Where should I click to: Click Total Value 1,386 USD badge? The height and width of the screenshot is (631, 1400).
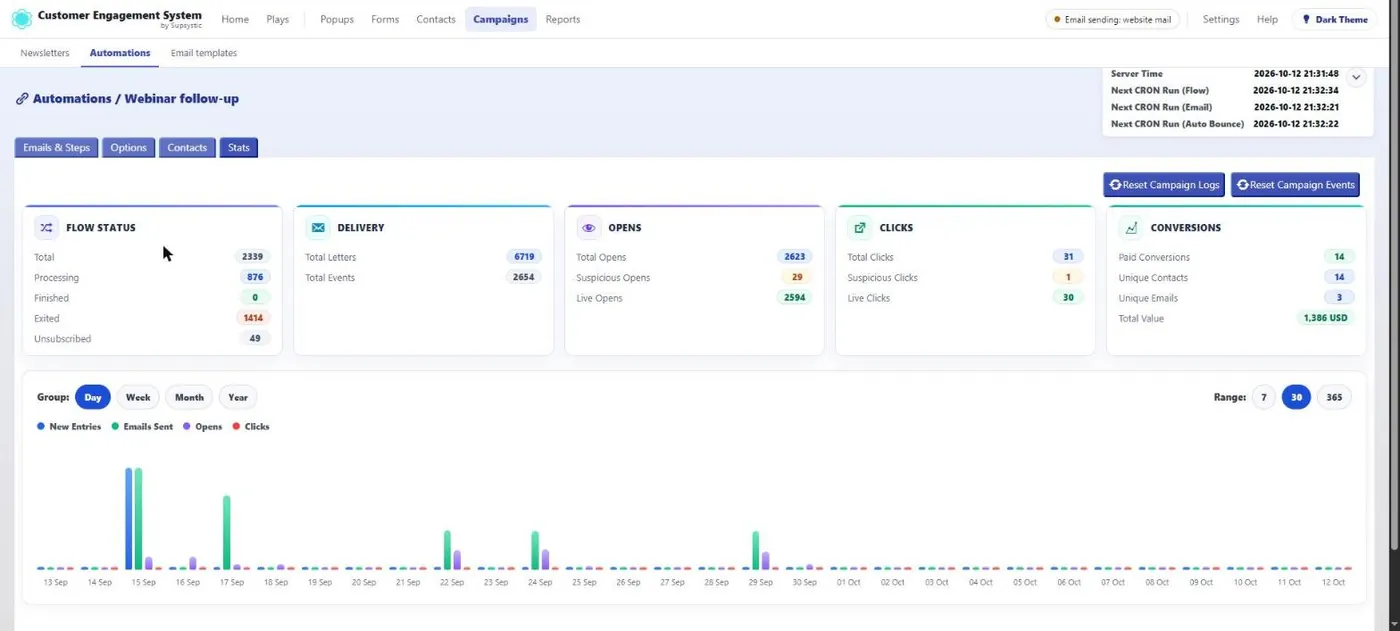click(1326, 318)
